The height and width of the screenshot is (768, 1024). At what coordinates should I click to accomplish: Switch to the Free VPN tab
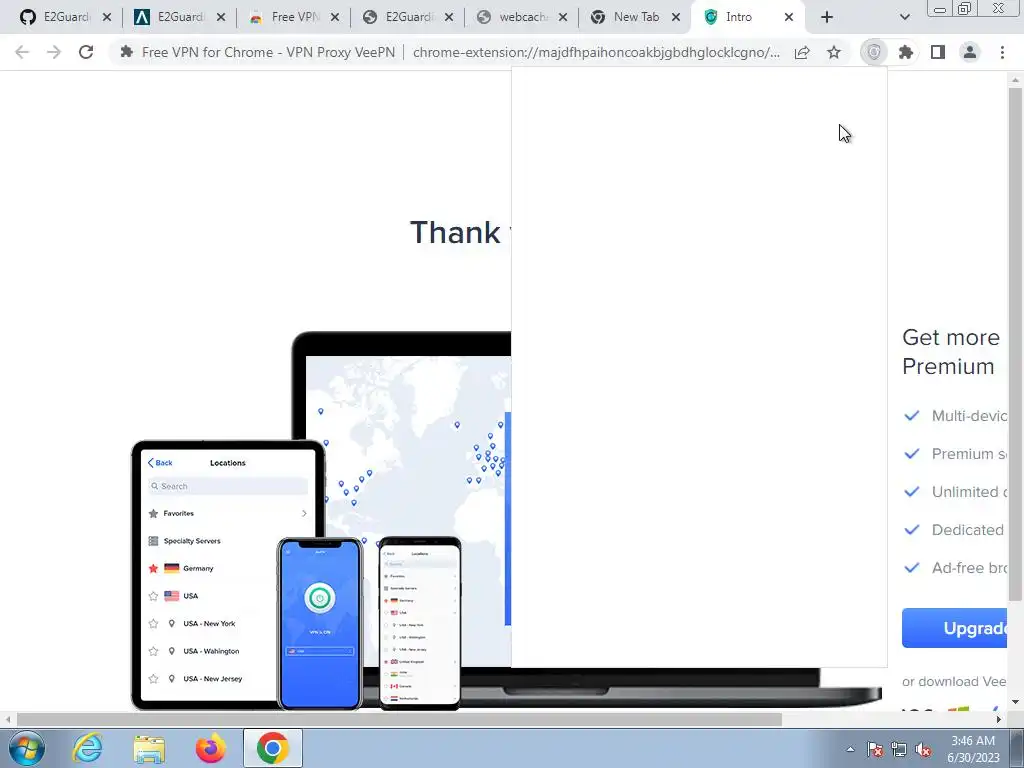point(284,17)
